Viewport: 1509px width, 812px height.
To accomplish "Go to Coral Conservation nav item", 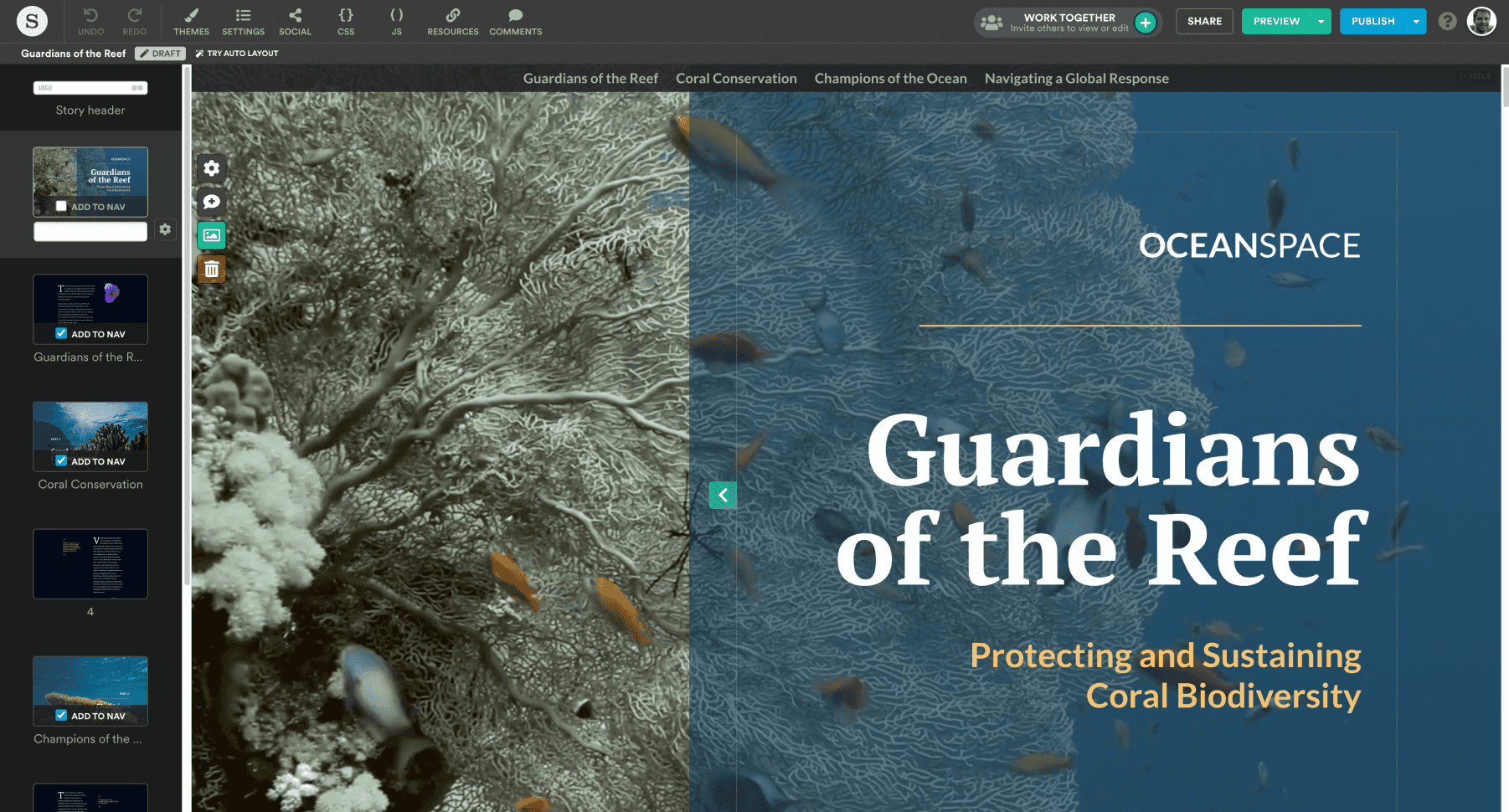I will point(736,79).
